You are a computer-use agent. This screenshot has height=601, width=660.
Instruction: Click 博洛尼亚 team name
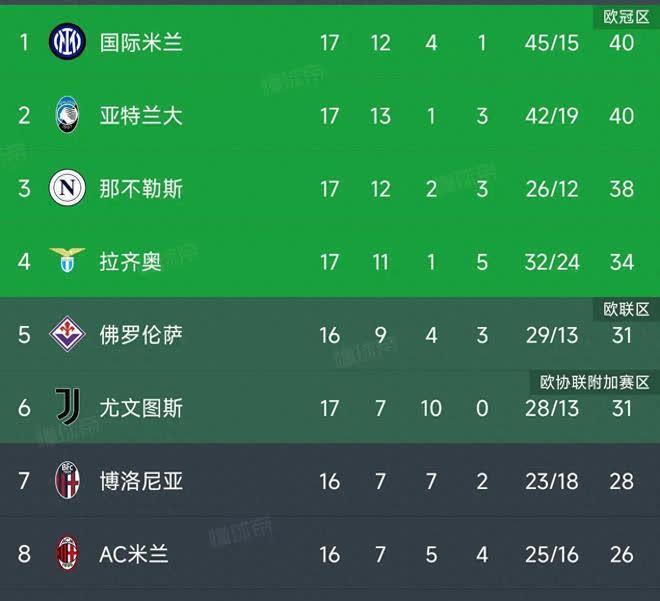(x=141, y=481)
